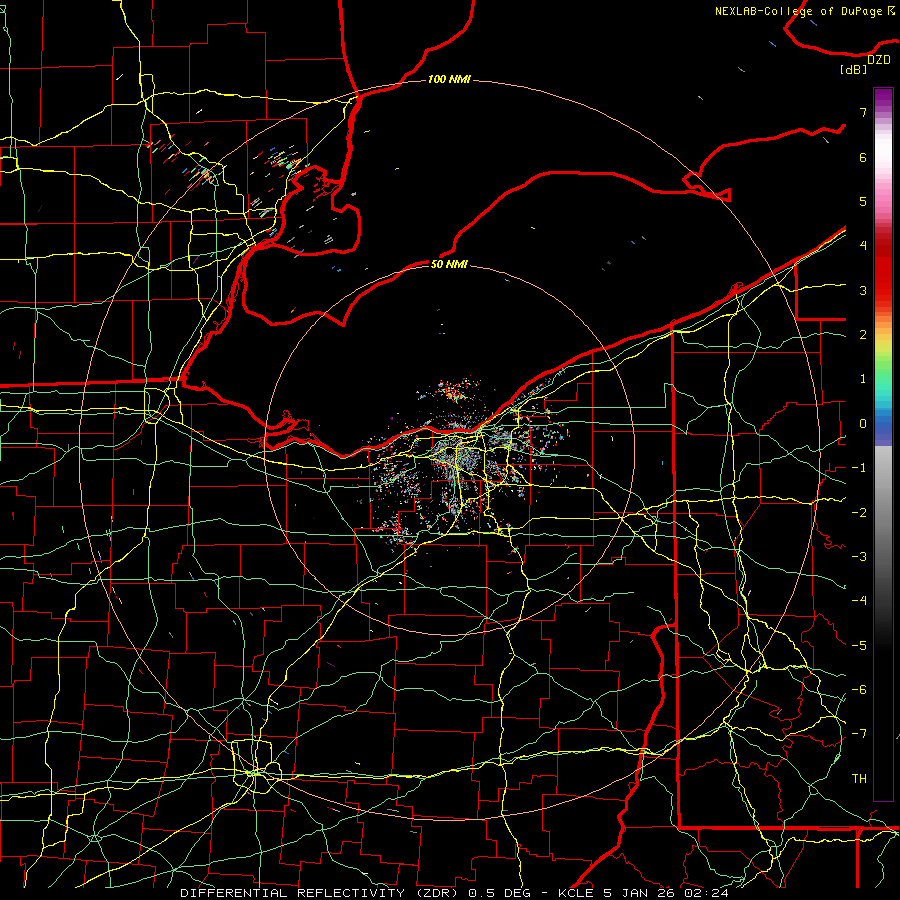Image resolution: width=900 pixels, height=900 pixels.
Task: Click the 4 value on the color scale
Action: click(863, 246)
